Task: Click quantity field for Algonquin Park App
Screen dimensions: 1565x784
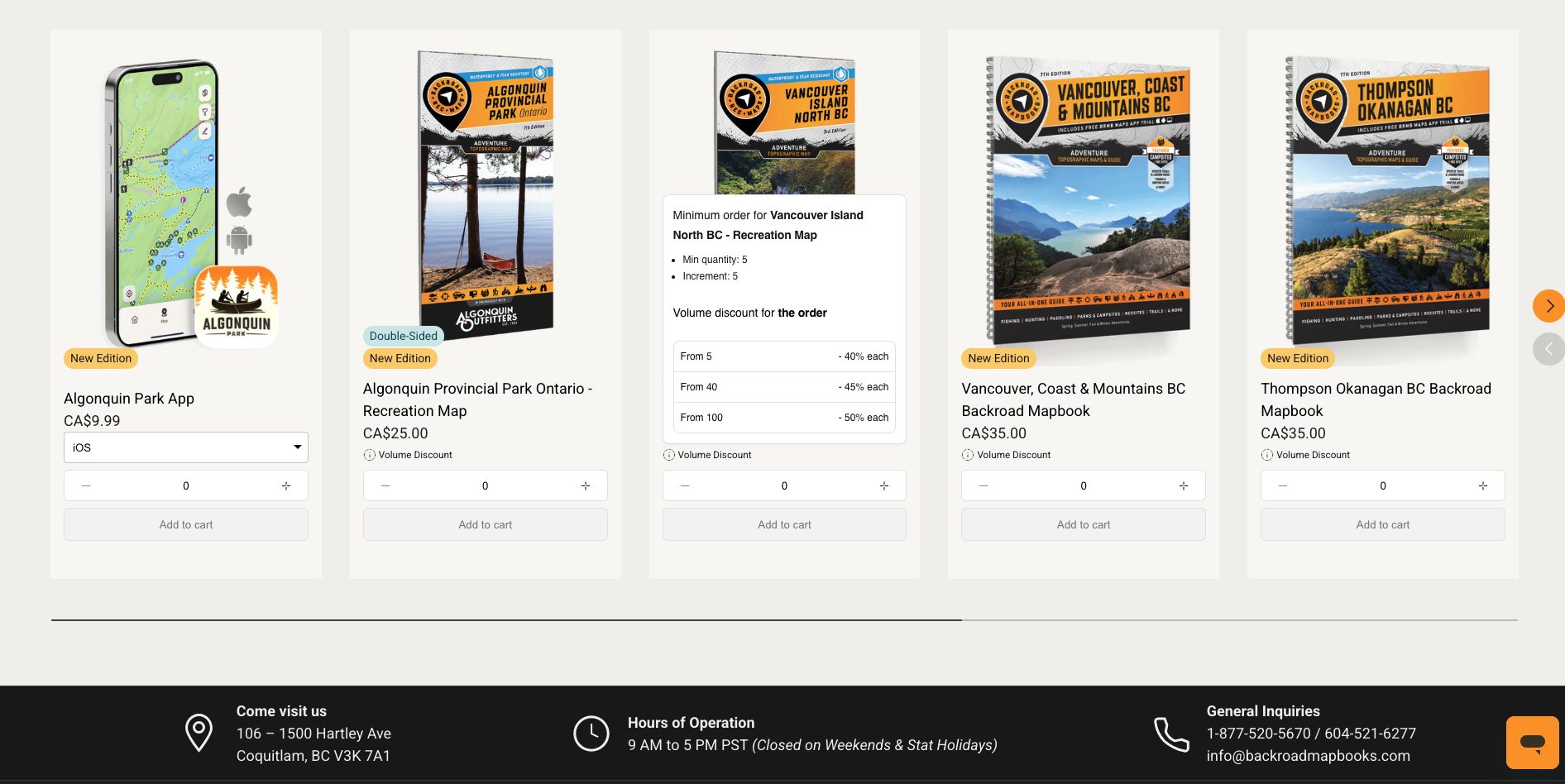Action: 186,485
